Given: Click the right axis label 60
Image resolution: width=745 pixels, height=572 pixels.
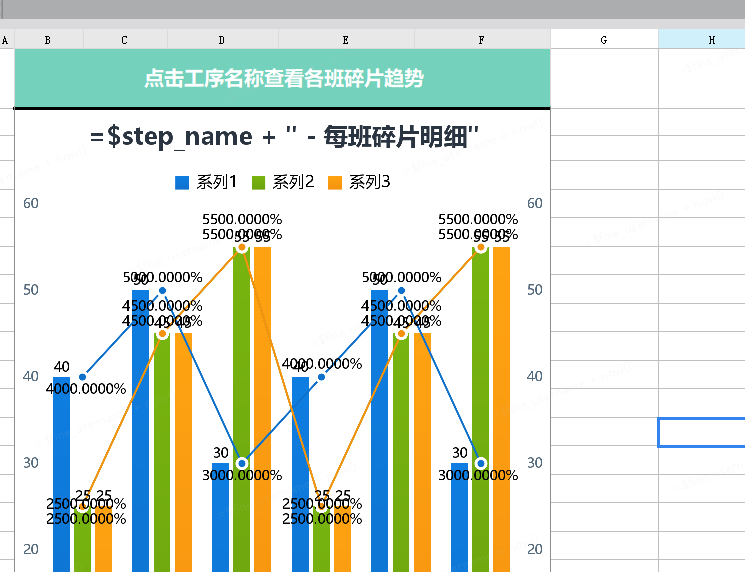Looking at the screenshot, I should pos(535,203).
